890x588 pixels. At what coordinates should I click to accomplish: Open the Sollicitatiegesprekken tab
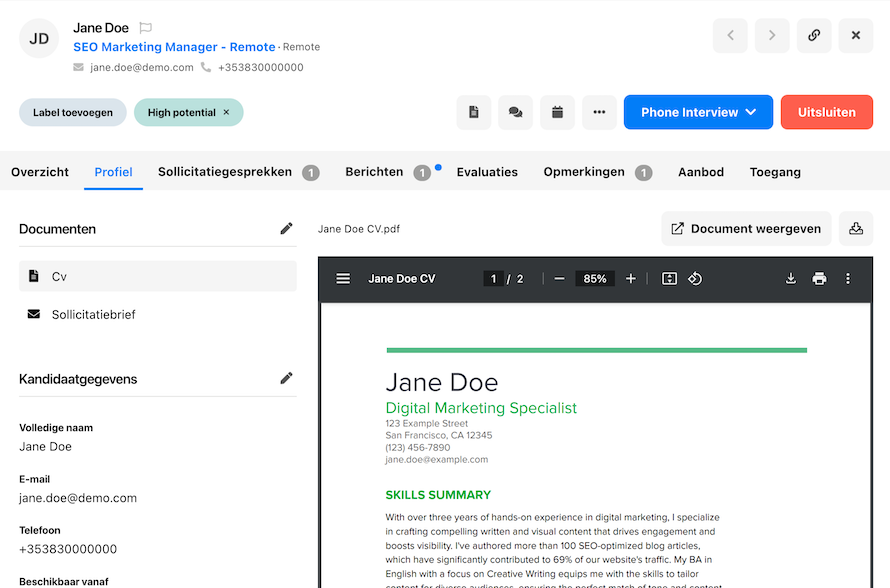point(238,172)
